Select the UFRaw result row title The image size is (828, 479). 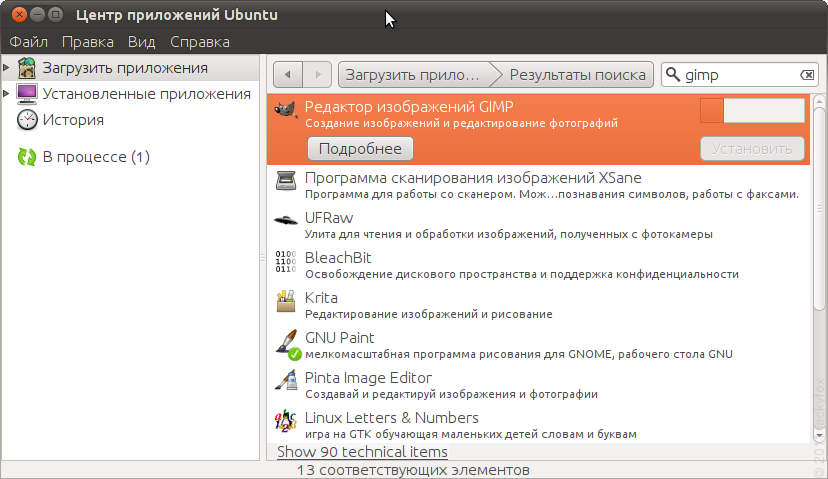tap(328, 218)
